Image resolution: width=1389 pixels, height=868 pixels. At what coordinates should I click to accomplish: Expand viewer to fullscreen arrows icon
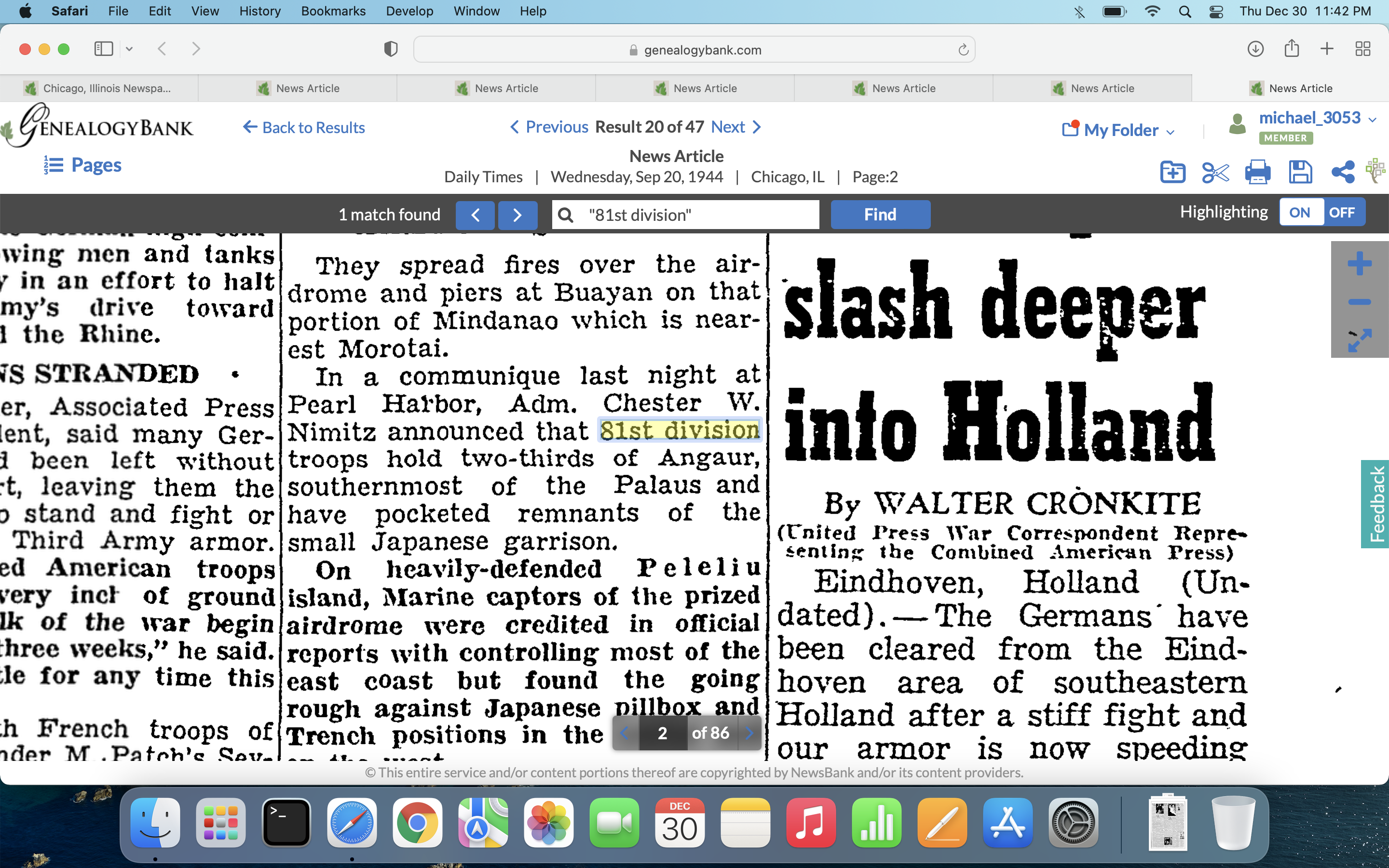coord(1359,340)
